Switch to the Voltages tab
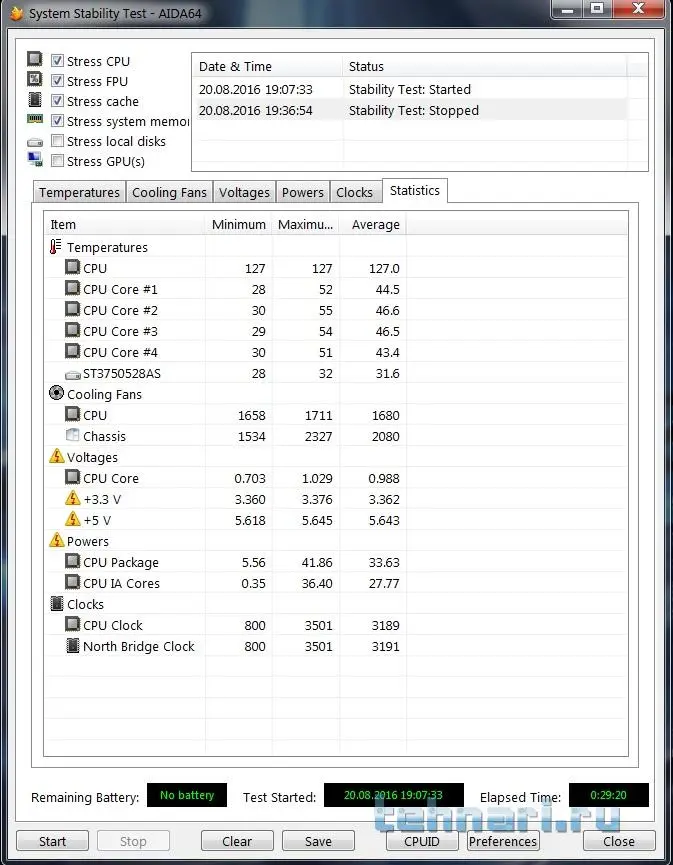673x865 pixels. pos(244,193)
